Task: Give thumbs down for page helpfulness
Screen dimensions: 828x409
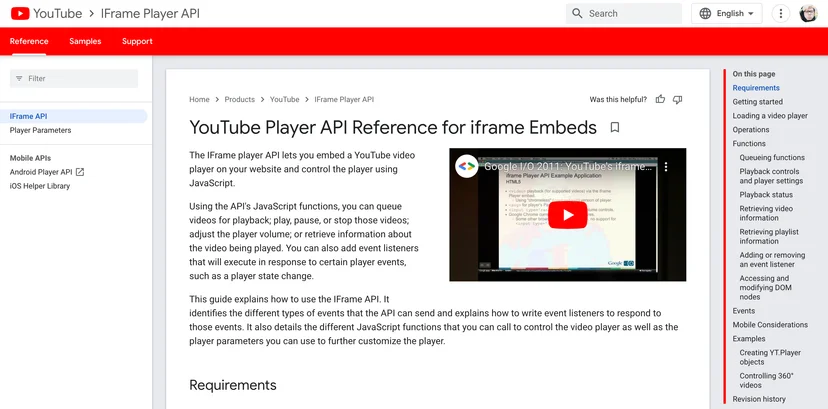Action: [x=678, y=99]
